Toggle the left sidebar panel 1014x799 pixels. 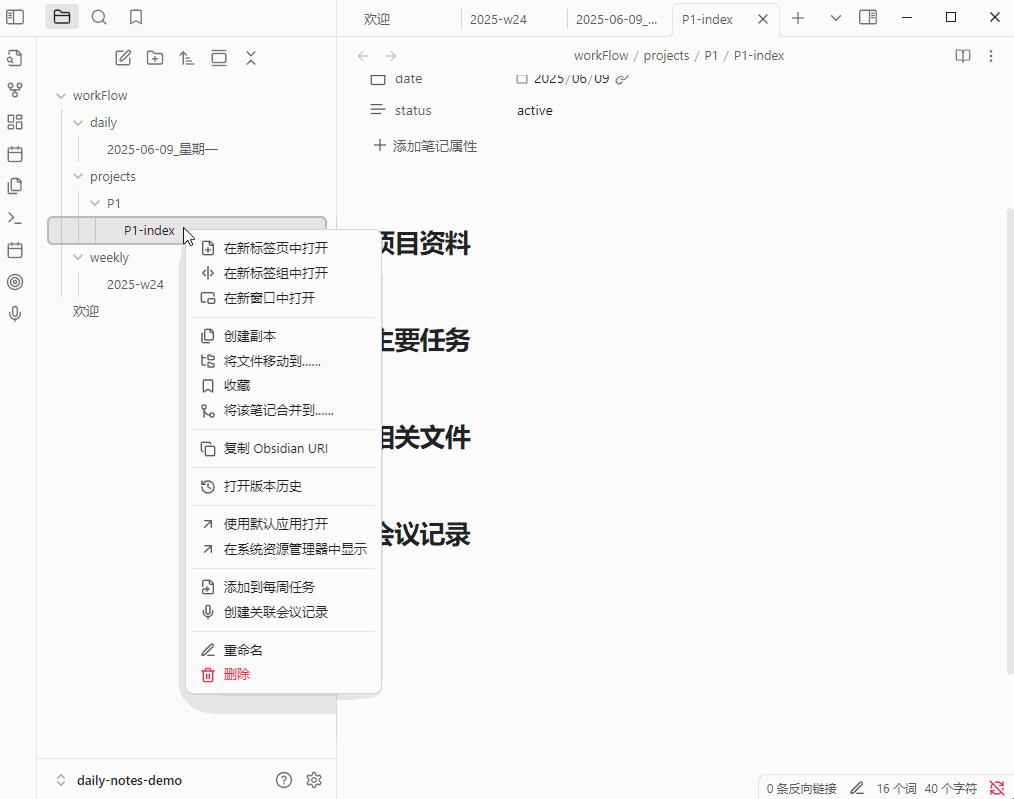pyautogui.click(x=14, y=17)
